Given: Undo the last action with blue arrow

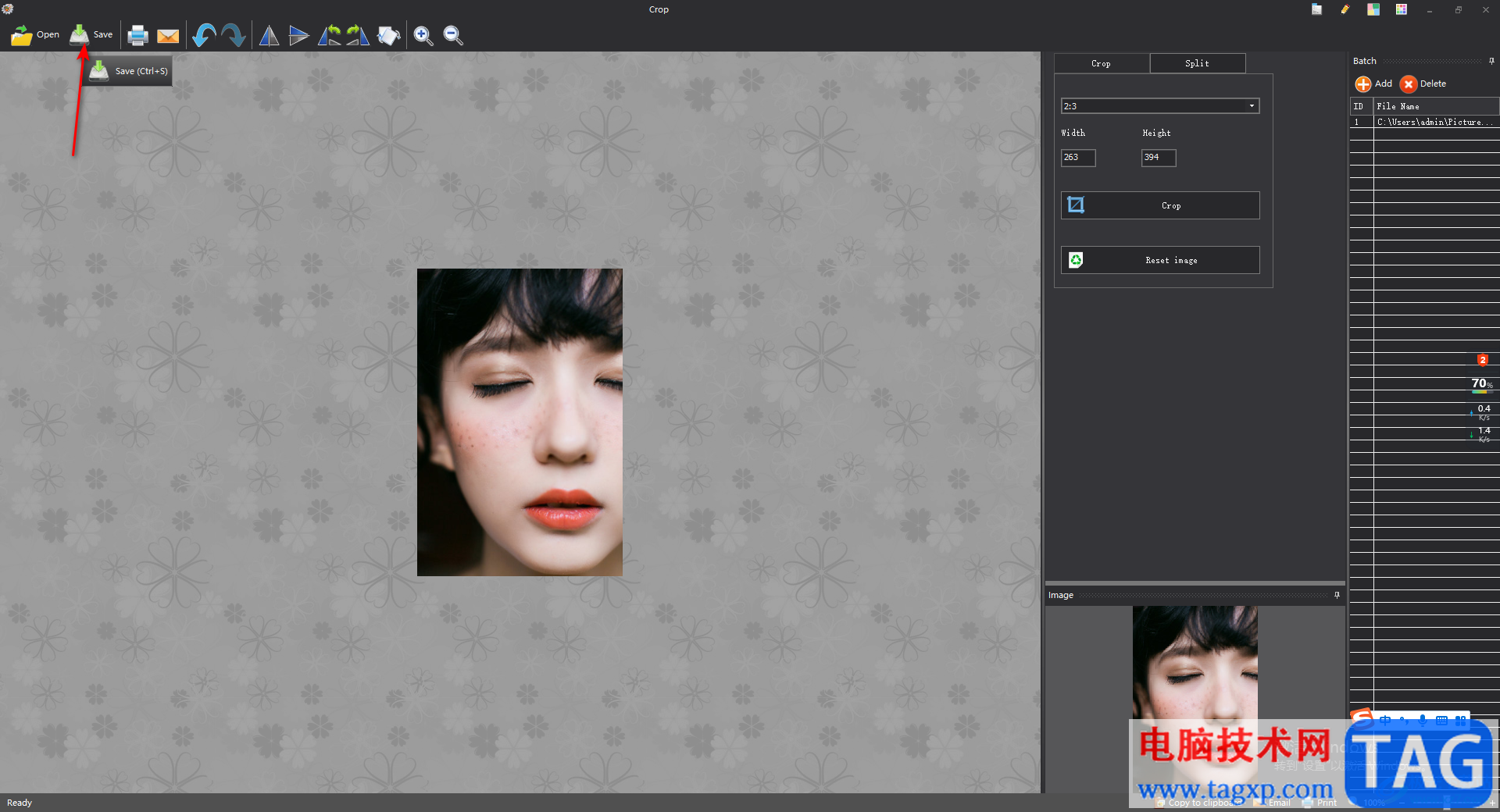Looking at the screenshot, I should click(204, 35).
